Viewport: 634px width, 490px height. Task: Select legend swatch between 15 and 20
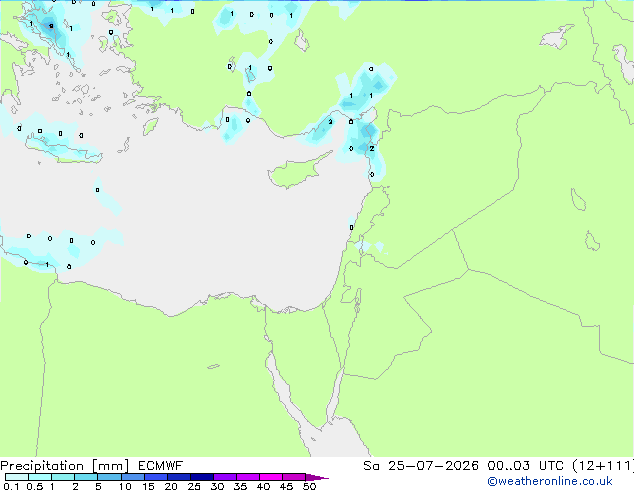[156, 477]
